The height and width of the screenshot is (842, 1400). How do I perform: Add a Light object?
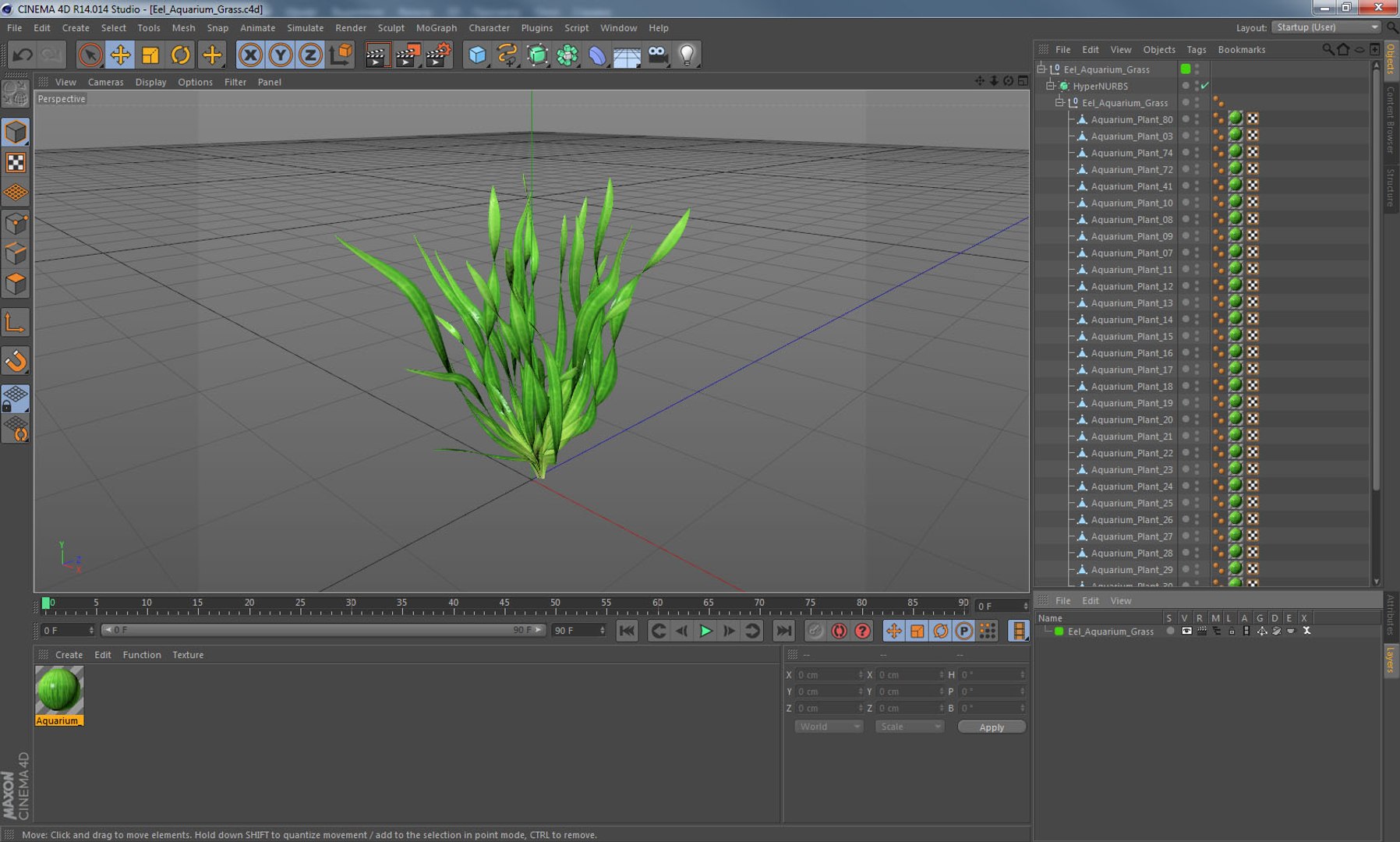coord(687,55)
